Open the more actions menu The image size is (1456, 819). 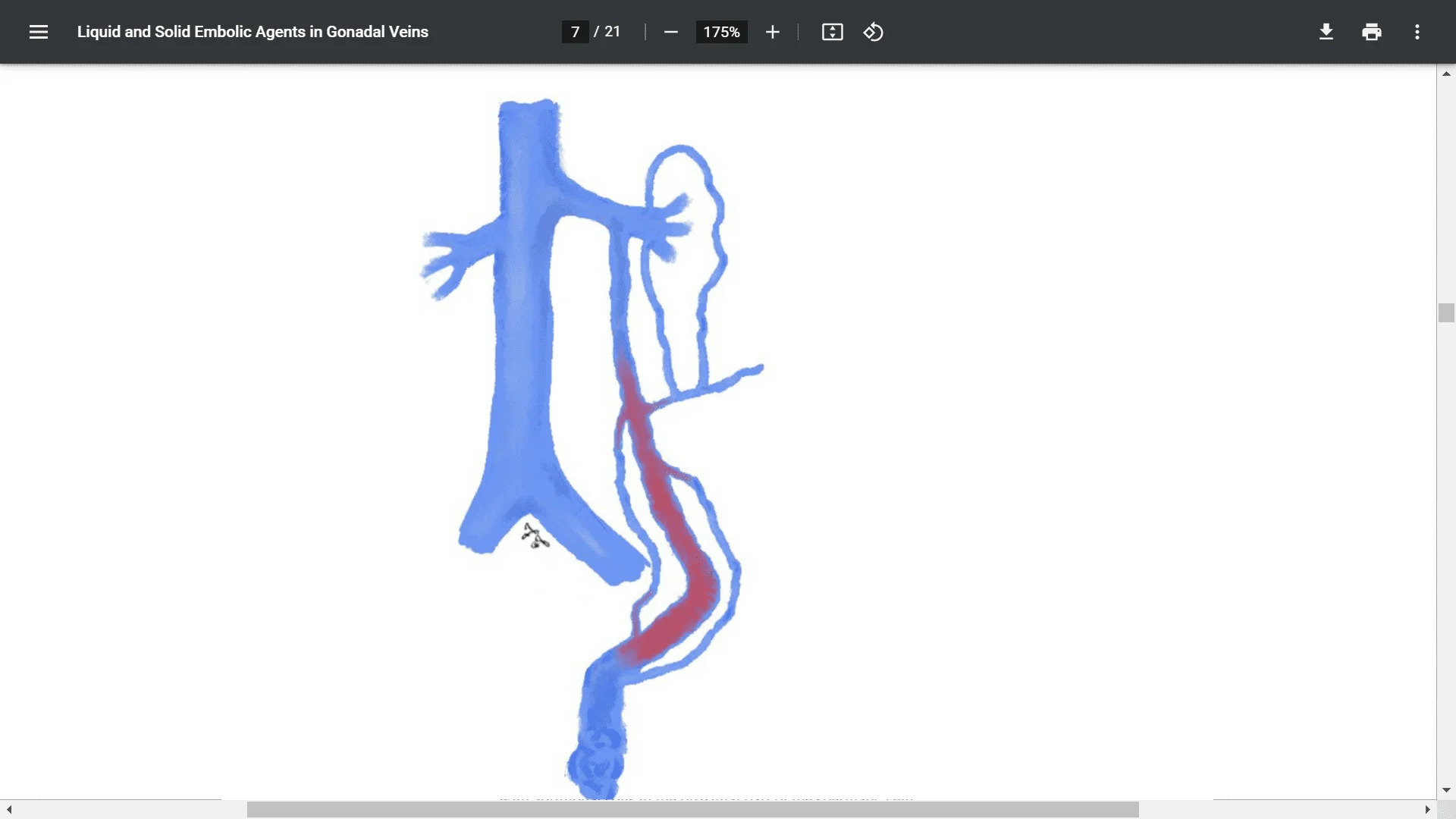point(1417,32)
